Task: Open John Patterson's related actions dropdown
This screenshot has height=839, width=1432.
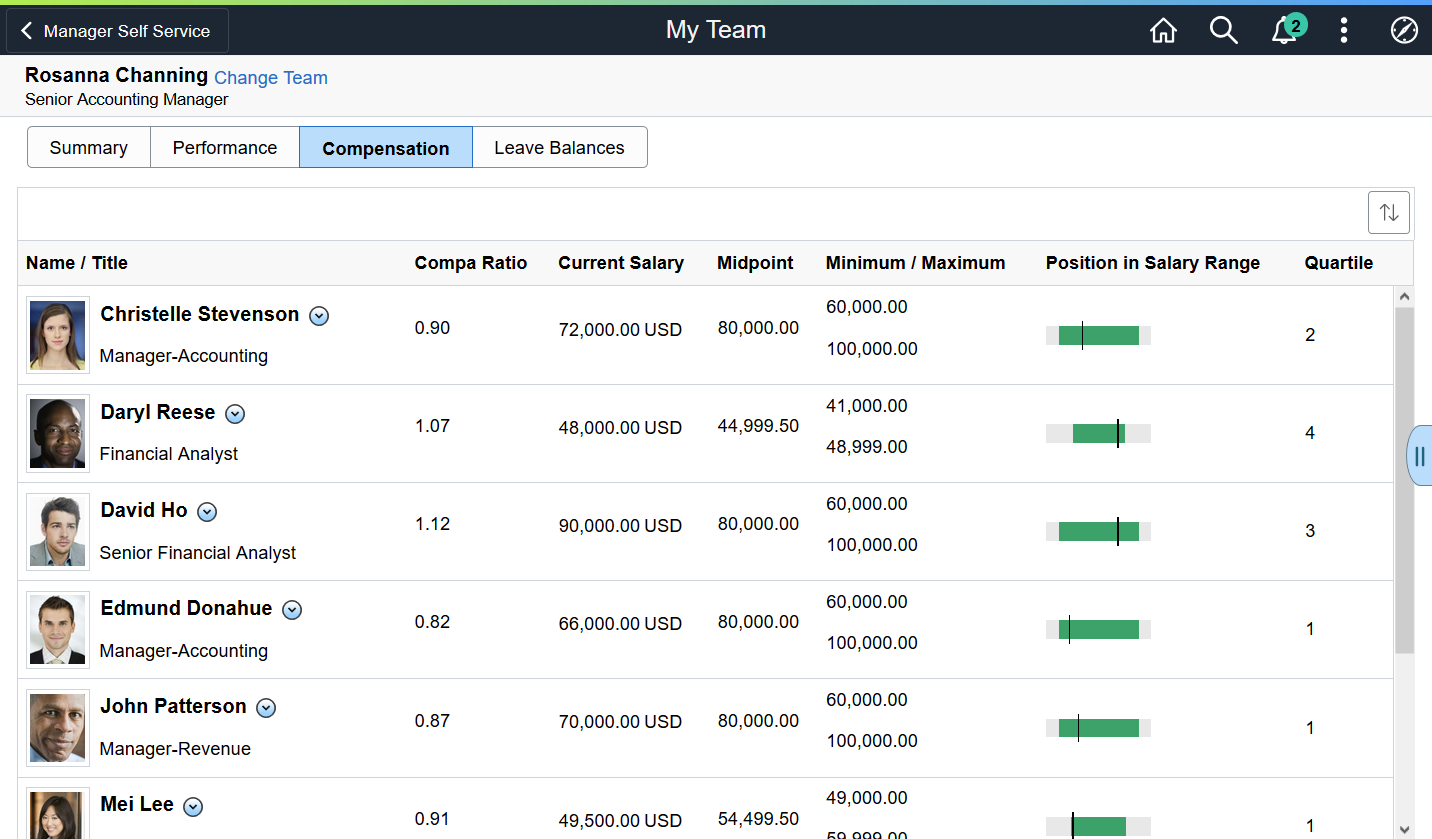Action: pyautogui.click(x=266, y=708)
